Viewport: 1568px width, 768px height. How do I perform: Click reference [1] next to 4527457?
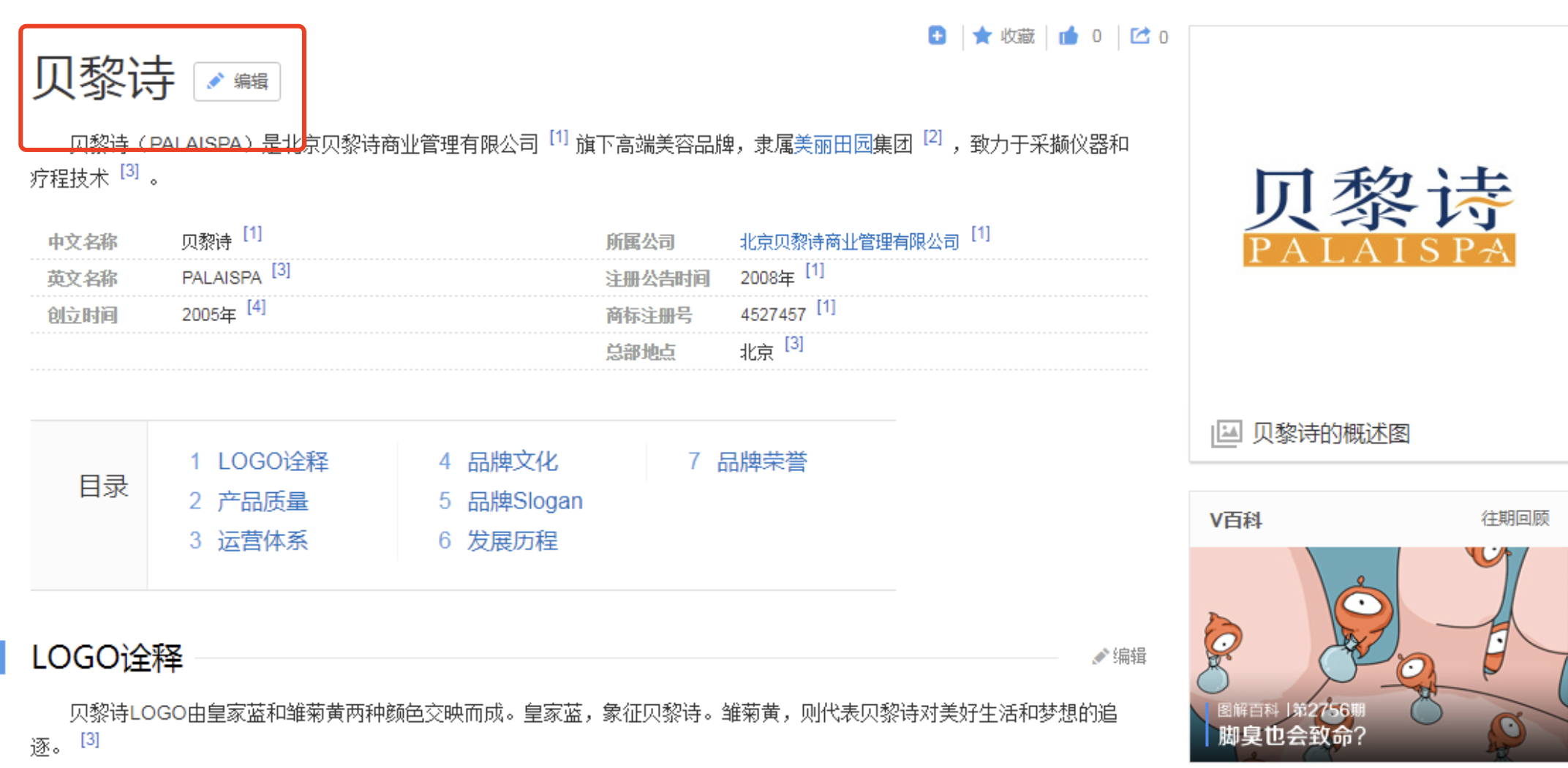point(826,306)
